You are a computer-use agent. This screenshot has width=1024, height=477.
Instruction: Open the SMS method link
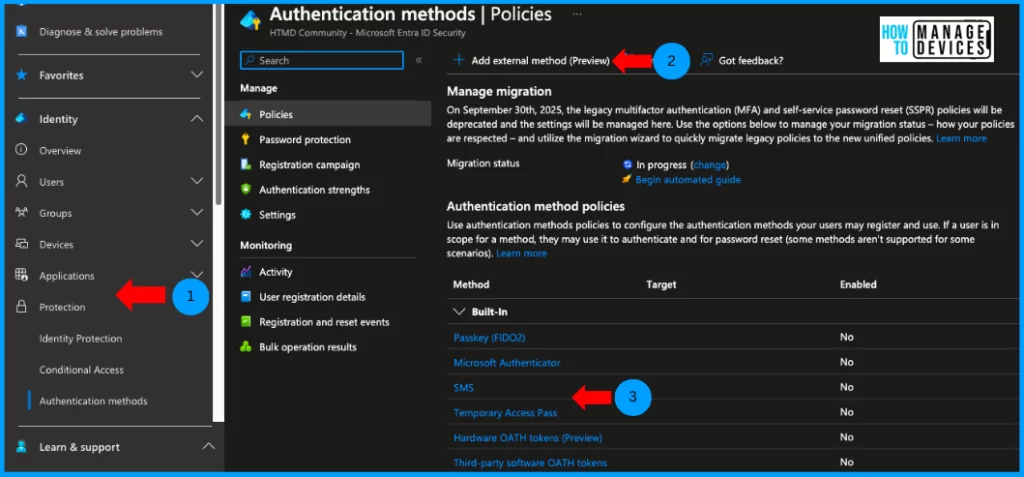tap(464, 387)
